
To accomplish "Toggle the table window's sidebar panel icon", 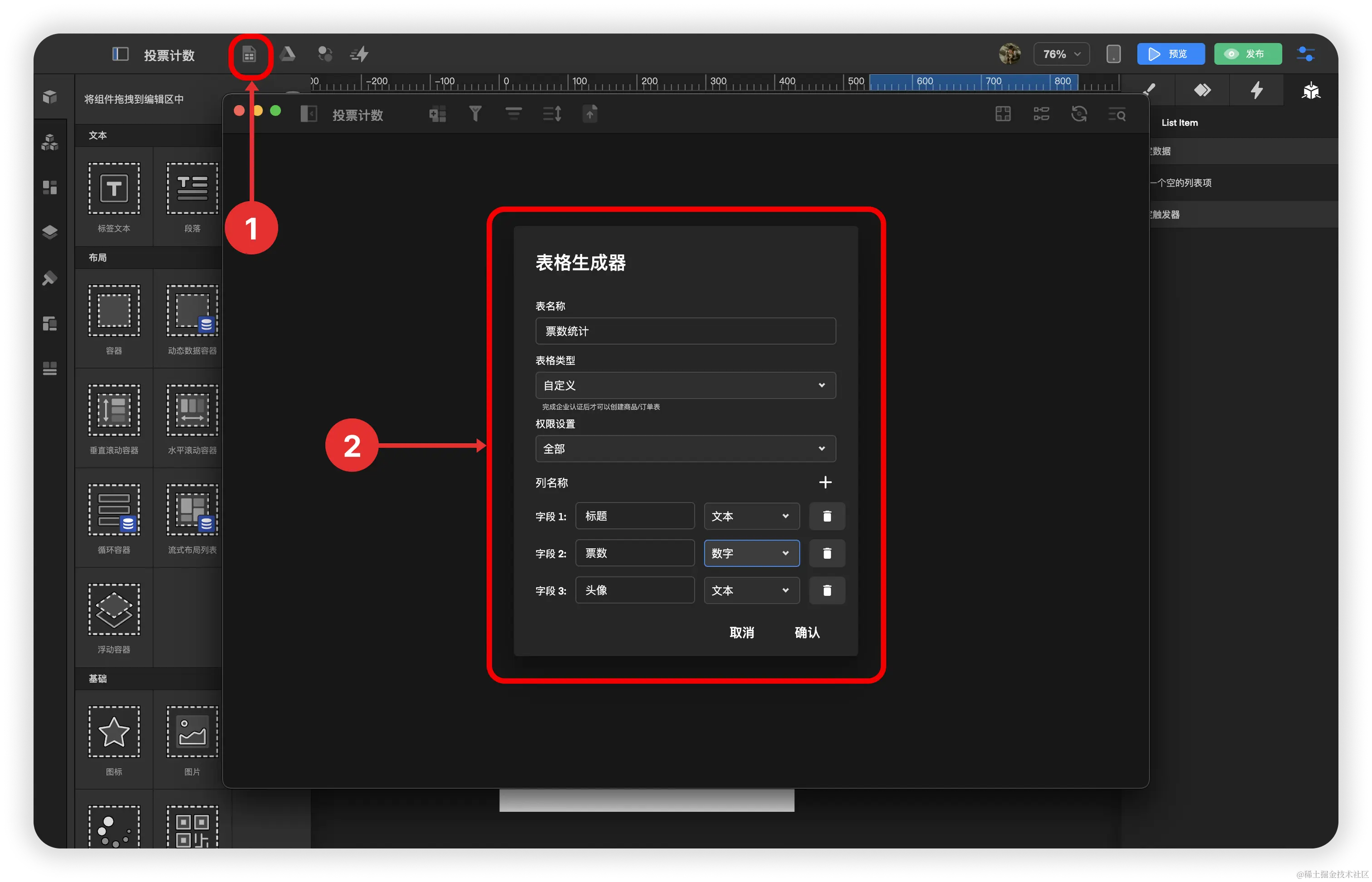I will [309, 114].
